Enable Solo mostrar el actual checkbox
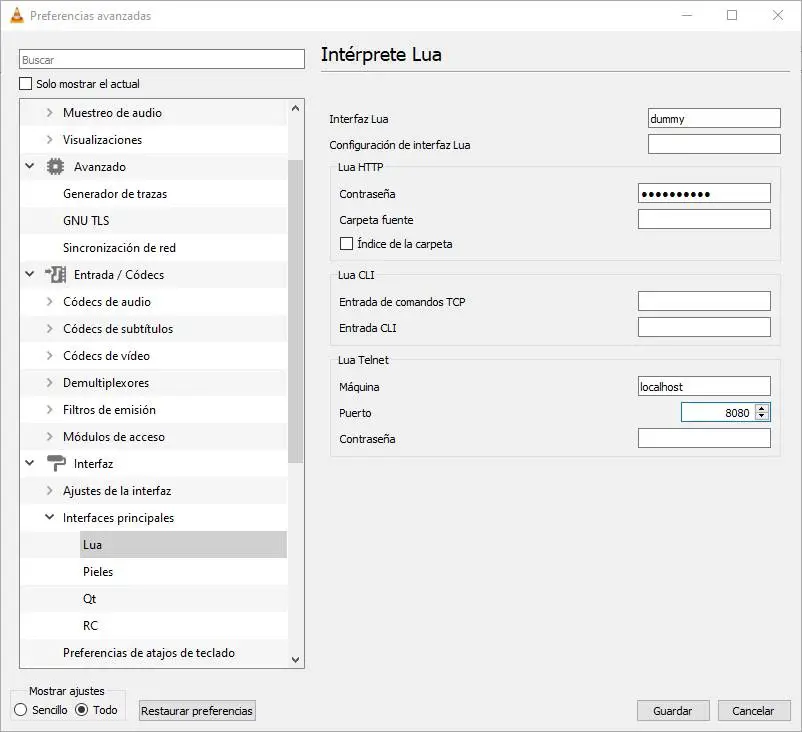The width and height of the screenshot is (802, 732). point(26,83)
